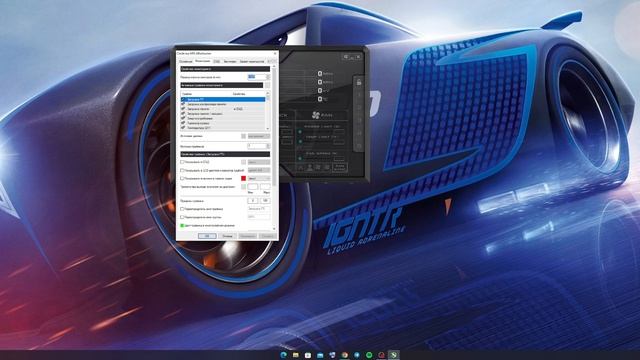The height and width of the screenshot is (360, 640).
Task: Click the Отмена button
Action: pos(227,236)
